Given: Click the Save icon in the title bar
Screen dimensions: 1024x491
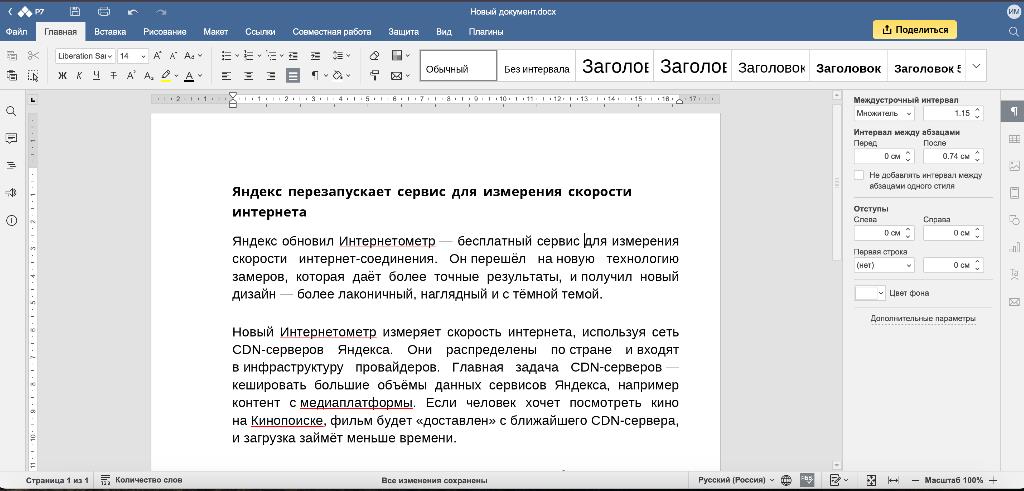Looking at the screenshot, I should (75, 12).
